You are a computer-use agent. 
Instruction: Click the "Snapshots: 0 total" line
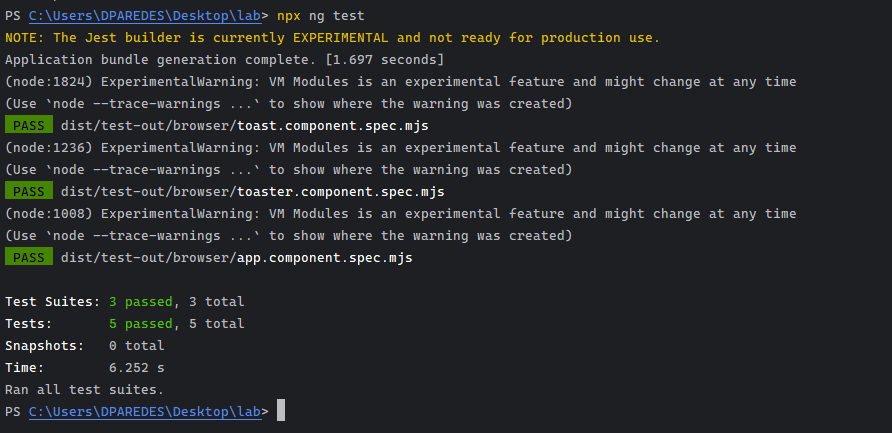click(x=84, y=345)
